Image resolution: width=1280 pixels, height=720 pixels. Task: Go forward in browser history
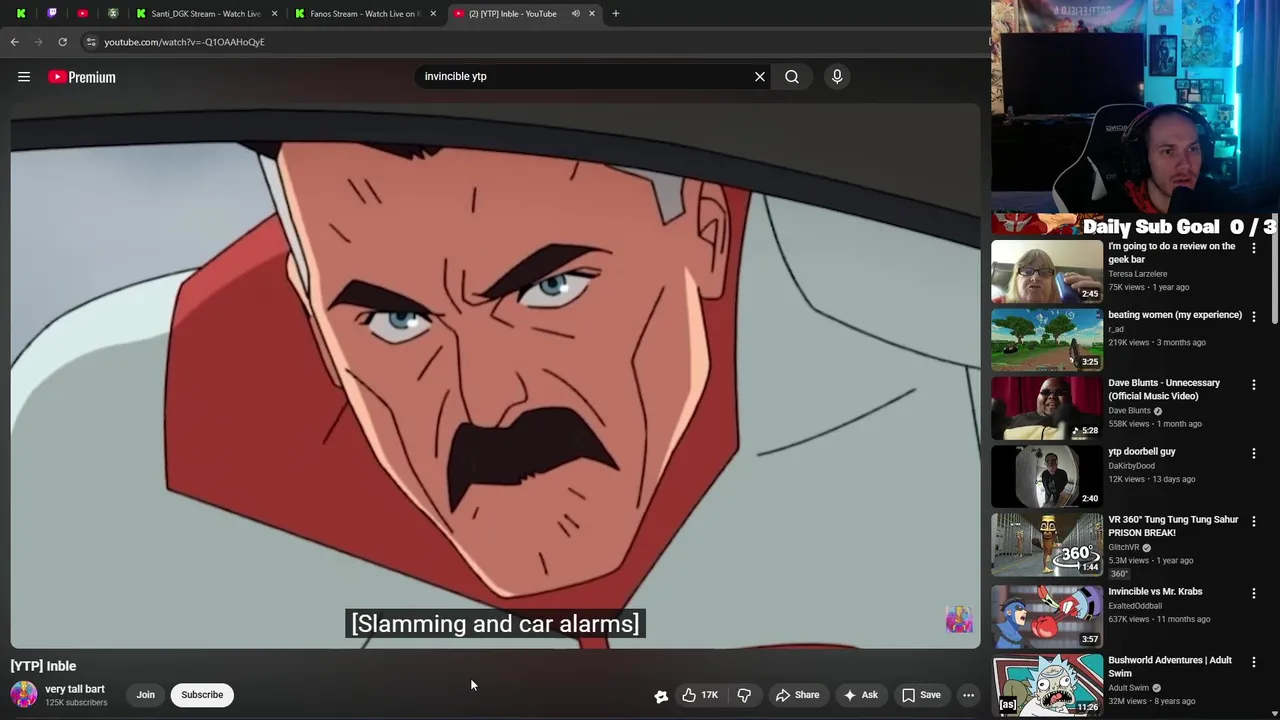click(x=39, y=42)
